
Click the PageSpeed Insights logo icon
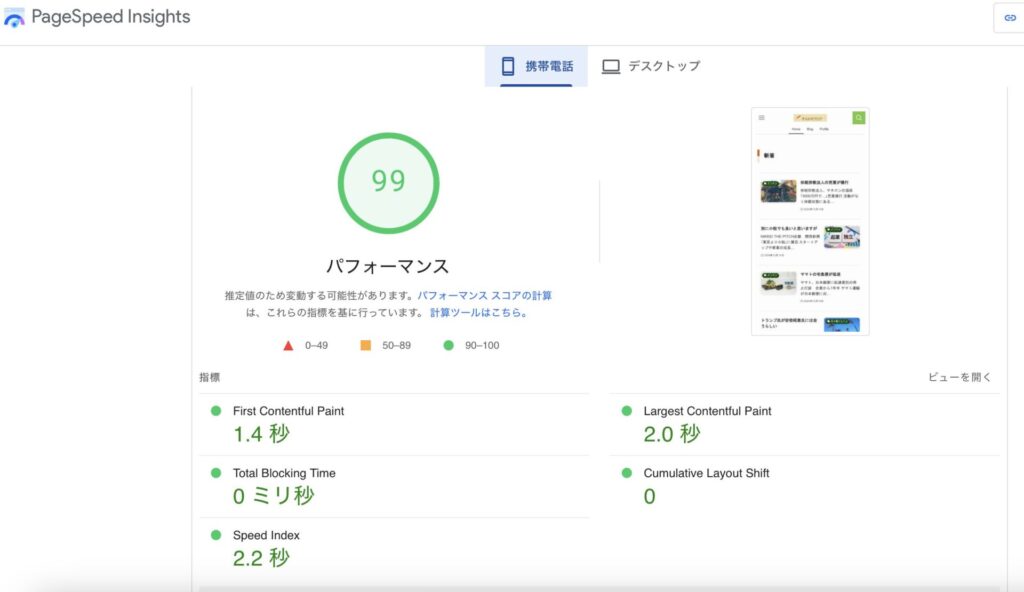tap(14, 18)
